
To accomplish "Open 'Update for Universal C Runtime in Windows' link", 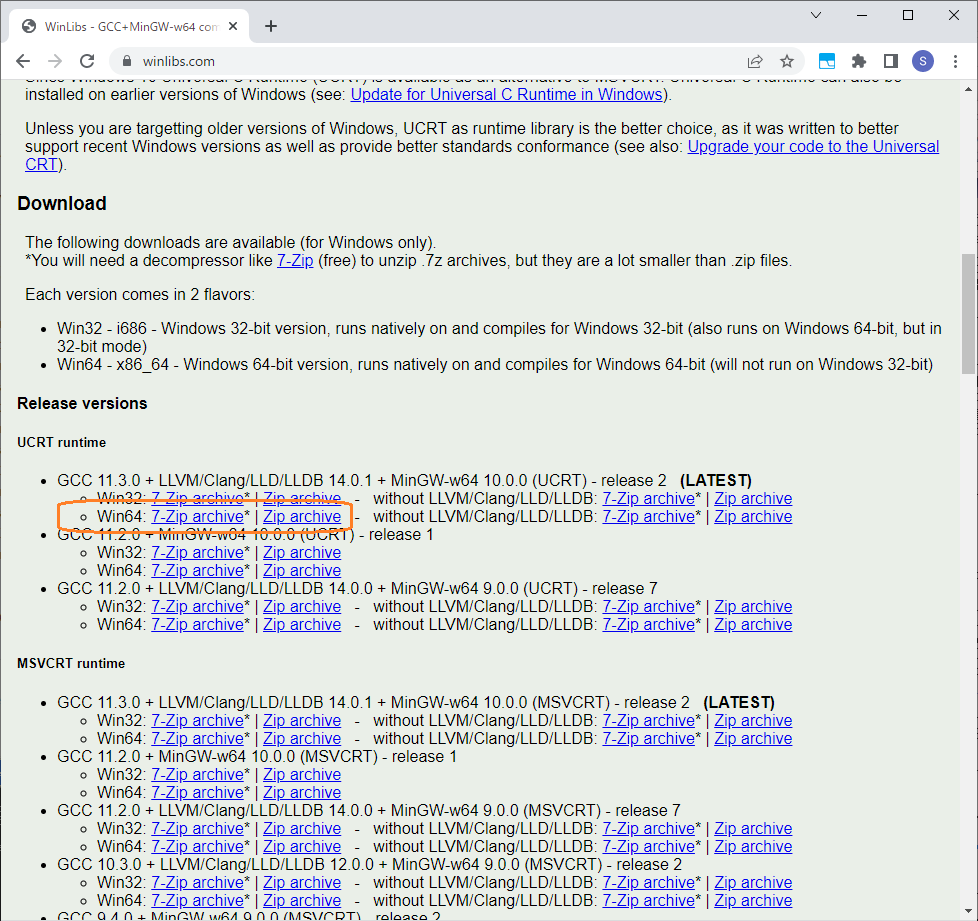I will (x=506, y=95).
